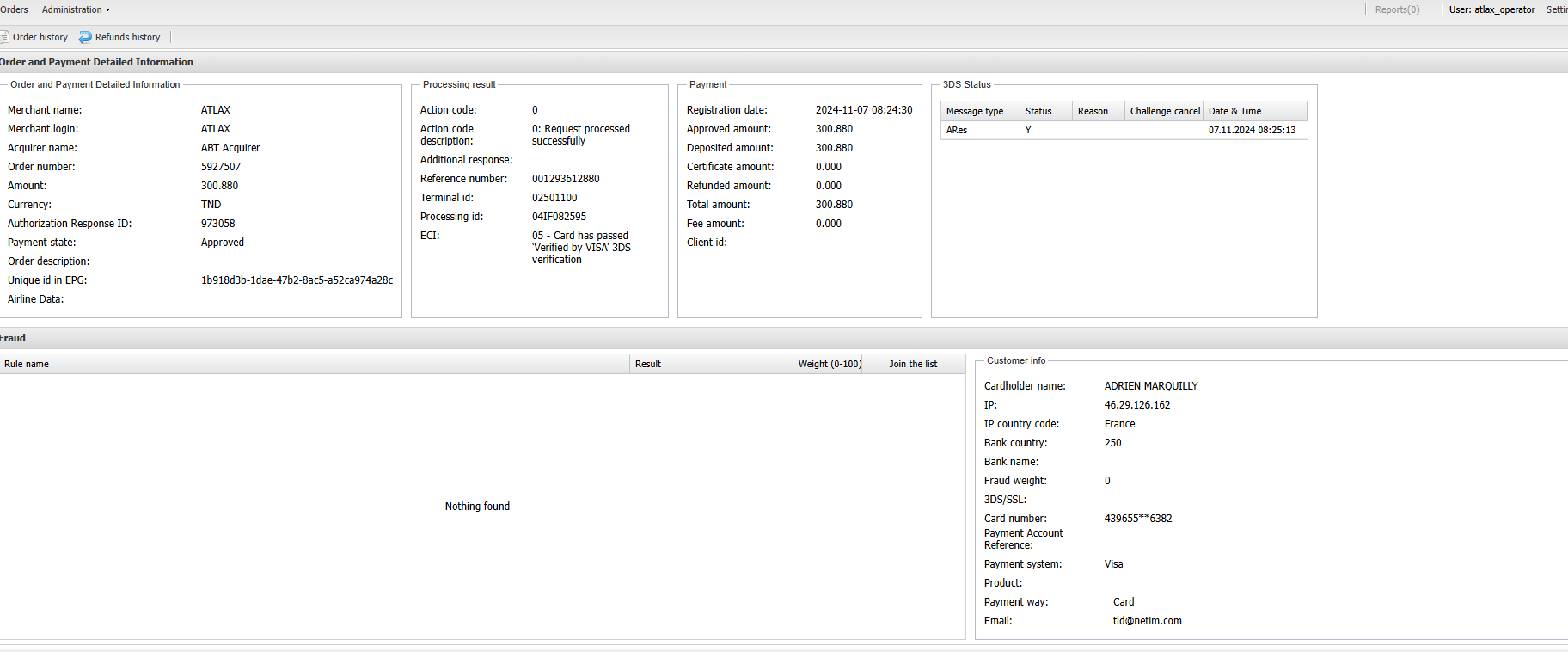Viewport: 1568px width, 652px height.
Task: Click the Reason column header
Action: pyautogui.click(x=1093, y=111)
